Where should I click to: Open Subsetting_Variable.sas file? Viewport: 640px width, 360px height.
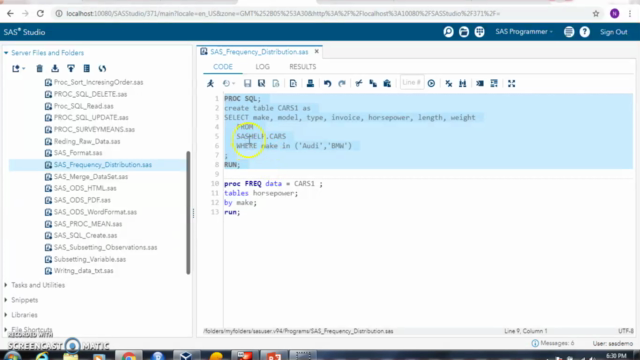90,259
